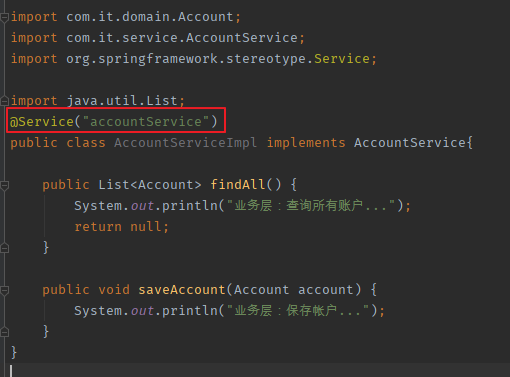510x377 pixels.
Task: Place cursor on com.it.domain.Account import
Action: tap(150, 17)
